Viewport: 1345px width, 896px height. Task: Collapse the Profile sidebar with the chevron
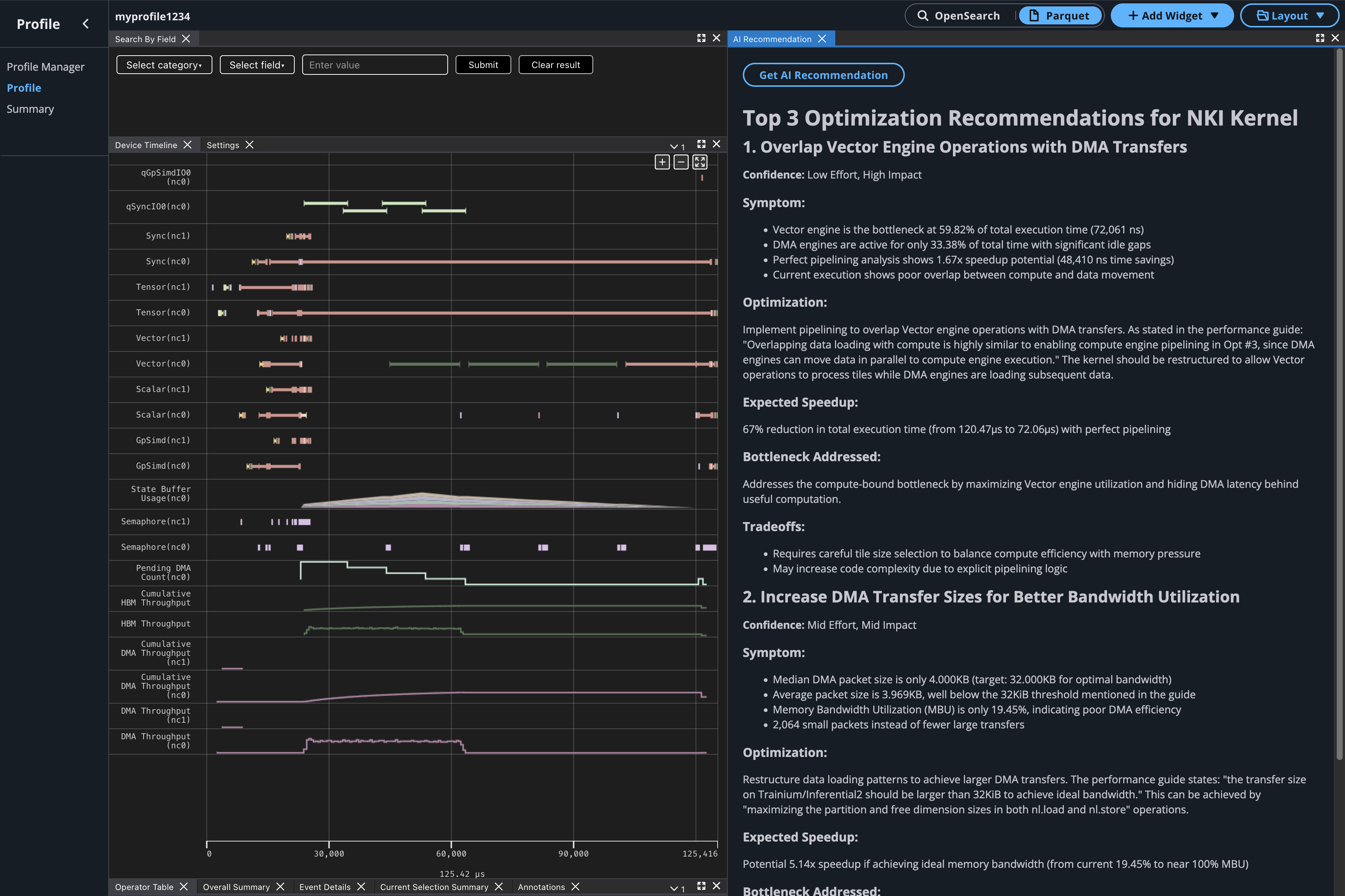[x=86, y=23]
